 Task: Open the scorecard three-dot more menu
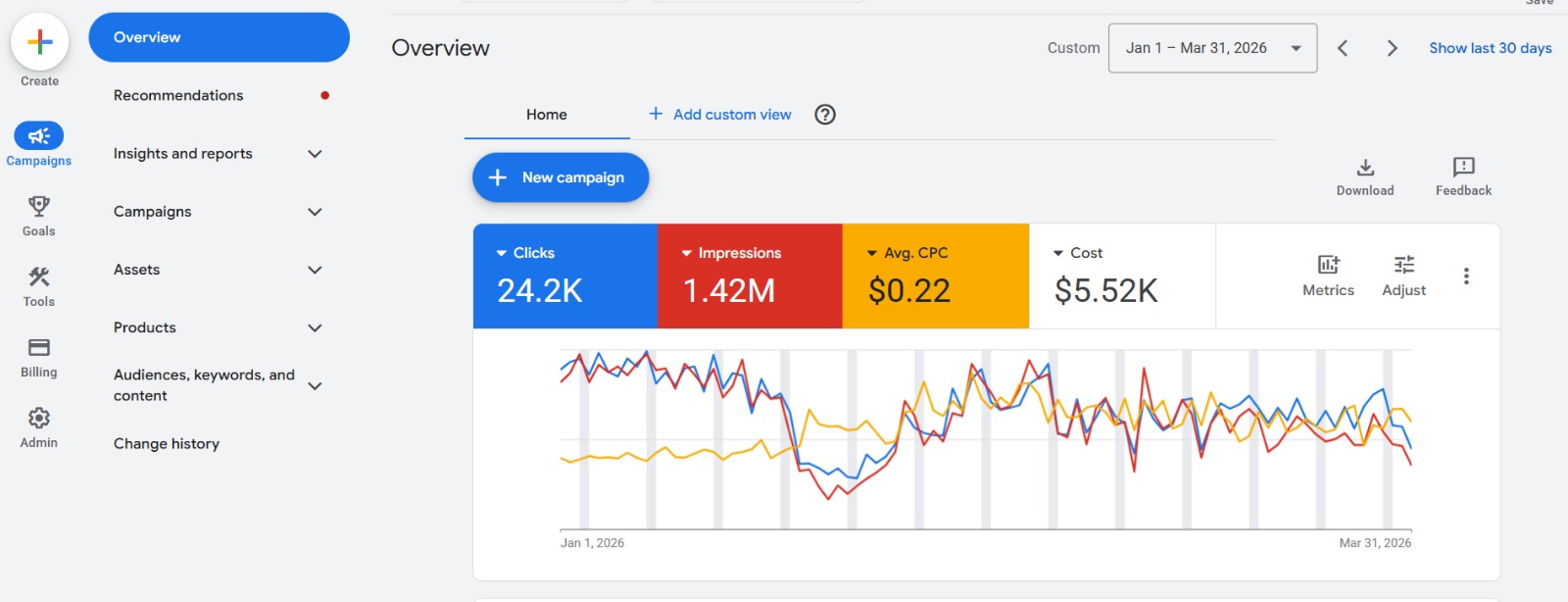click(x=1466, y=276)
